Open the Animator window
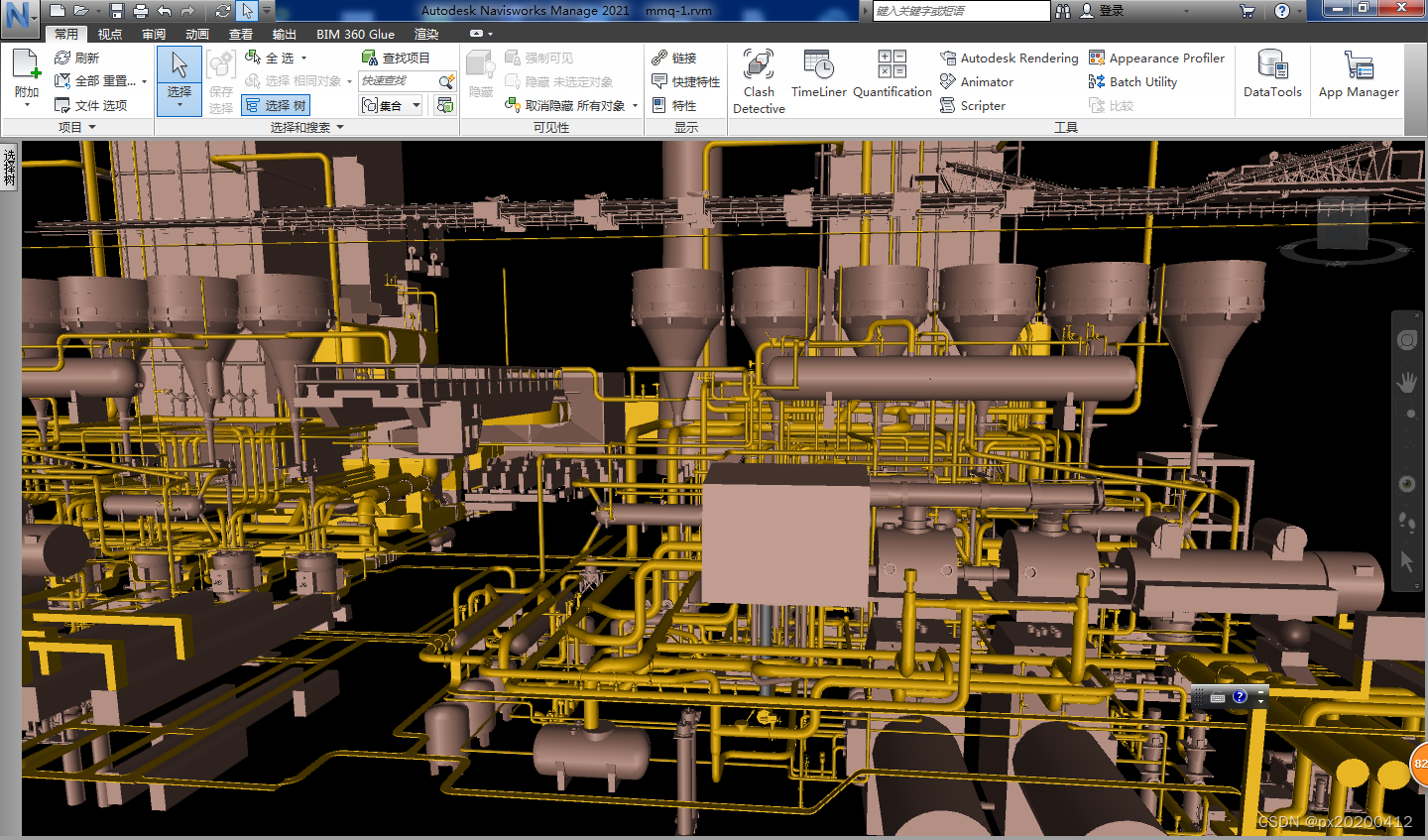The height and width of the screenshot is (840, 1428). coord(977,82)
